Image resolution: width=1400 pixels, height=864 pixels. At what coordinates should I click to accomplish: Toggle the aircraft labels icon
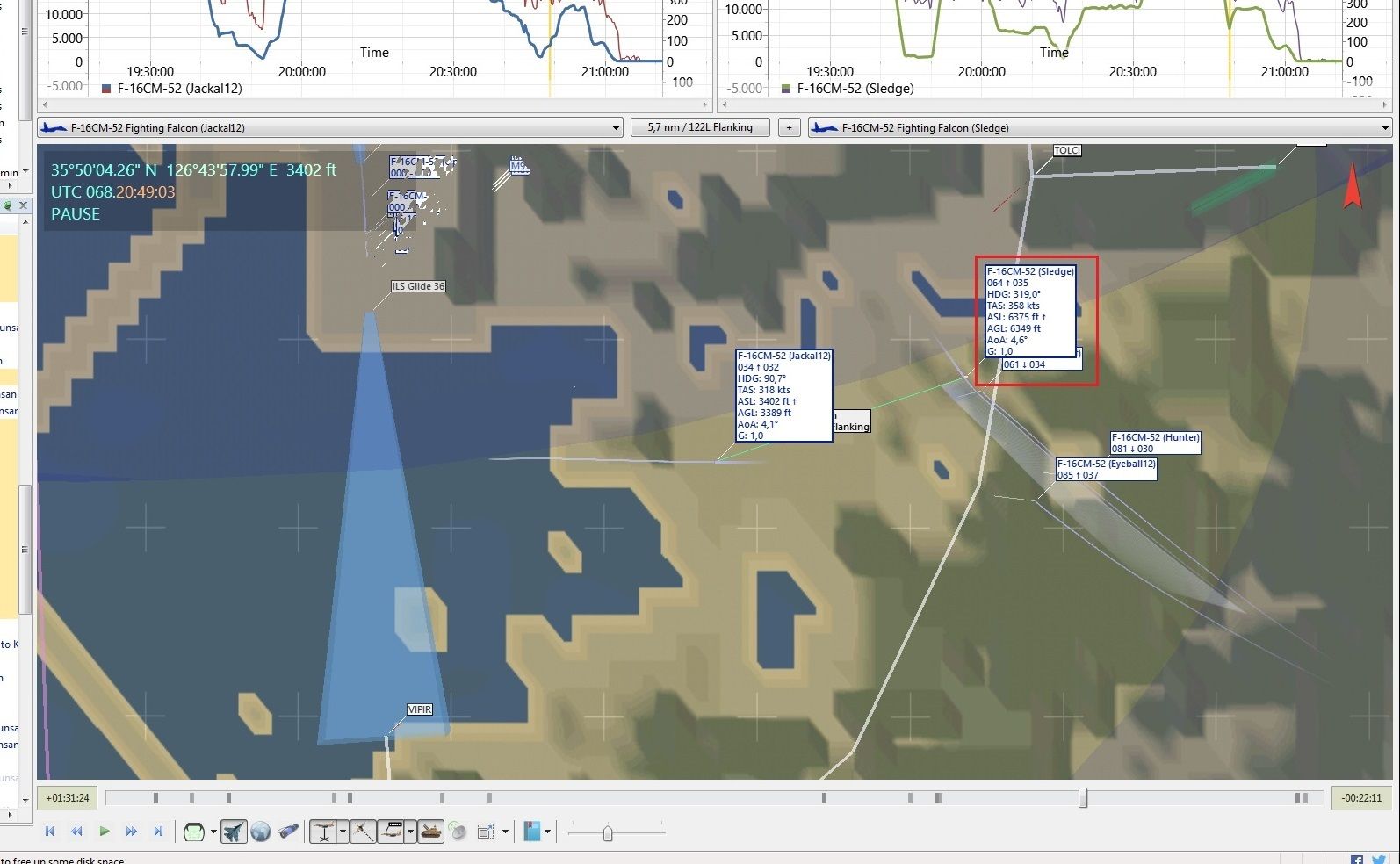click(x=392, y=832)
